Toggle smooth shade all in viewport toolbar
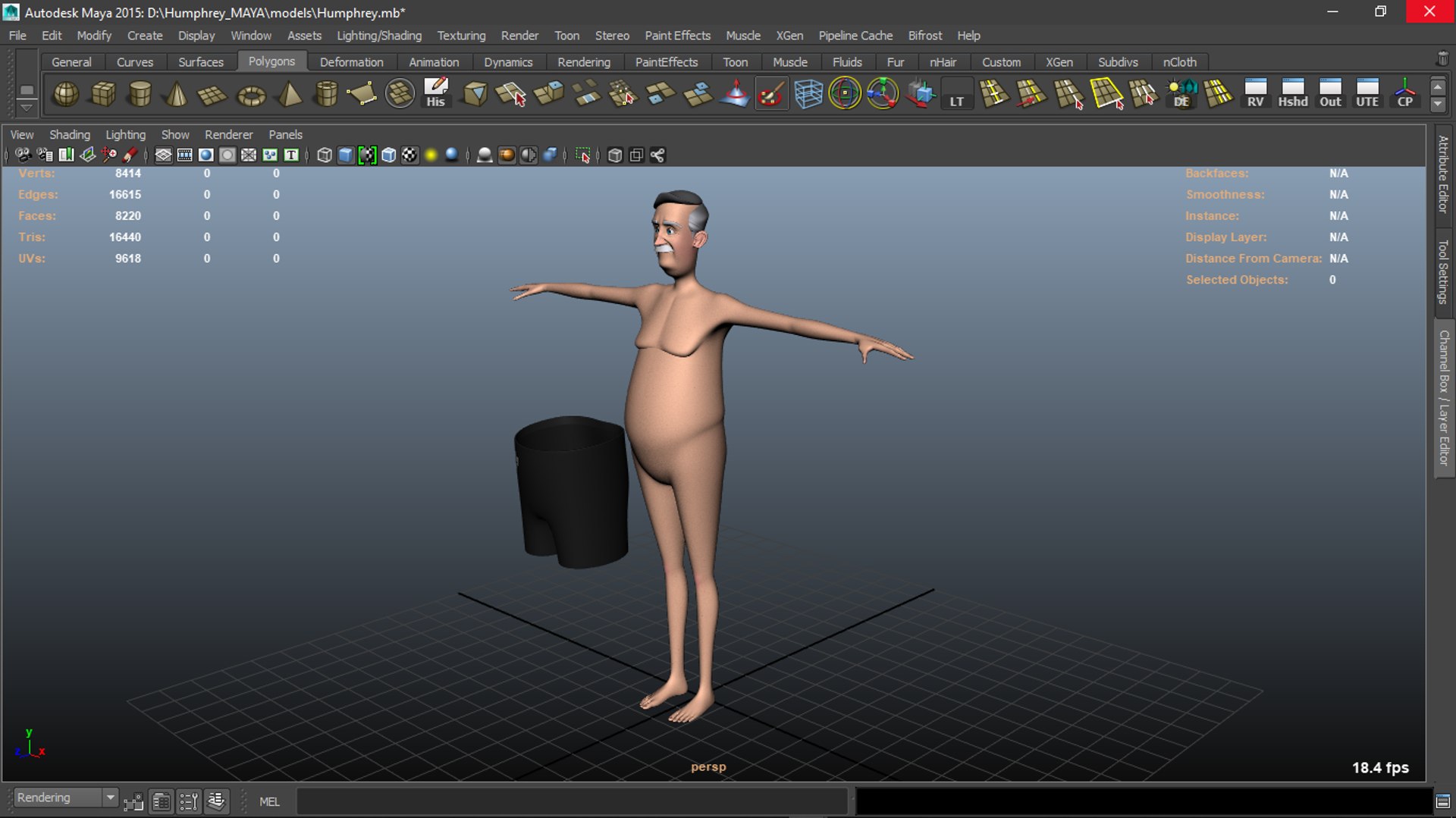The height and width of the screenshot is (818, 1456). [346, 155]
